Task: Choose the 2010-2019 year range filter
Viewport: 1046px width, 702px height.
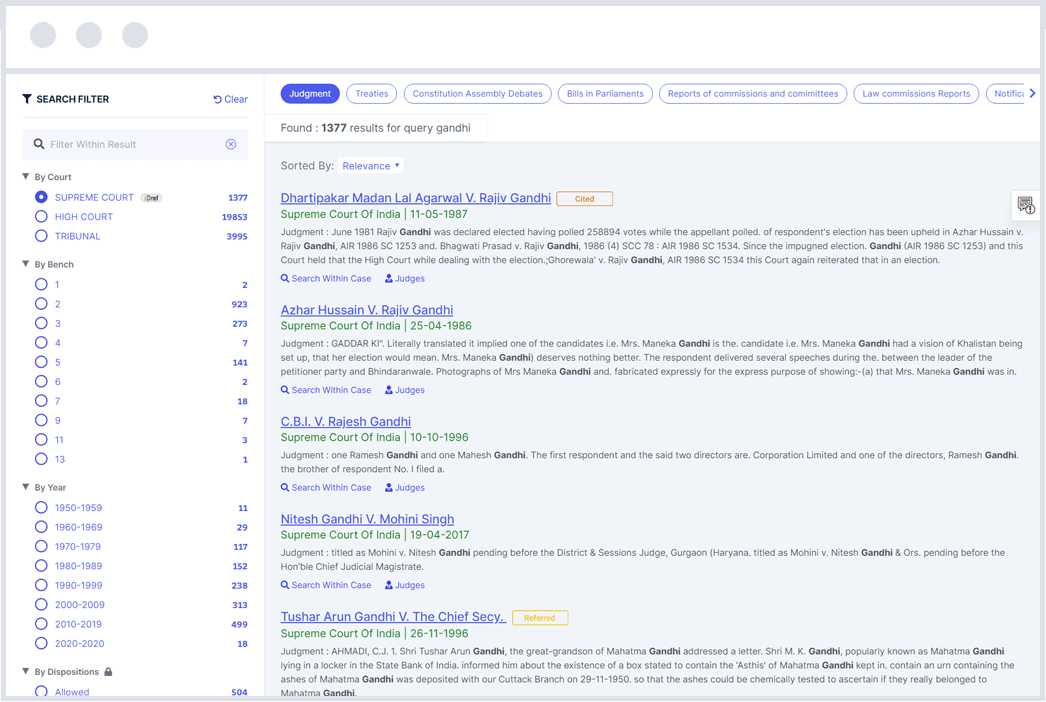Action: 41,624
